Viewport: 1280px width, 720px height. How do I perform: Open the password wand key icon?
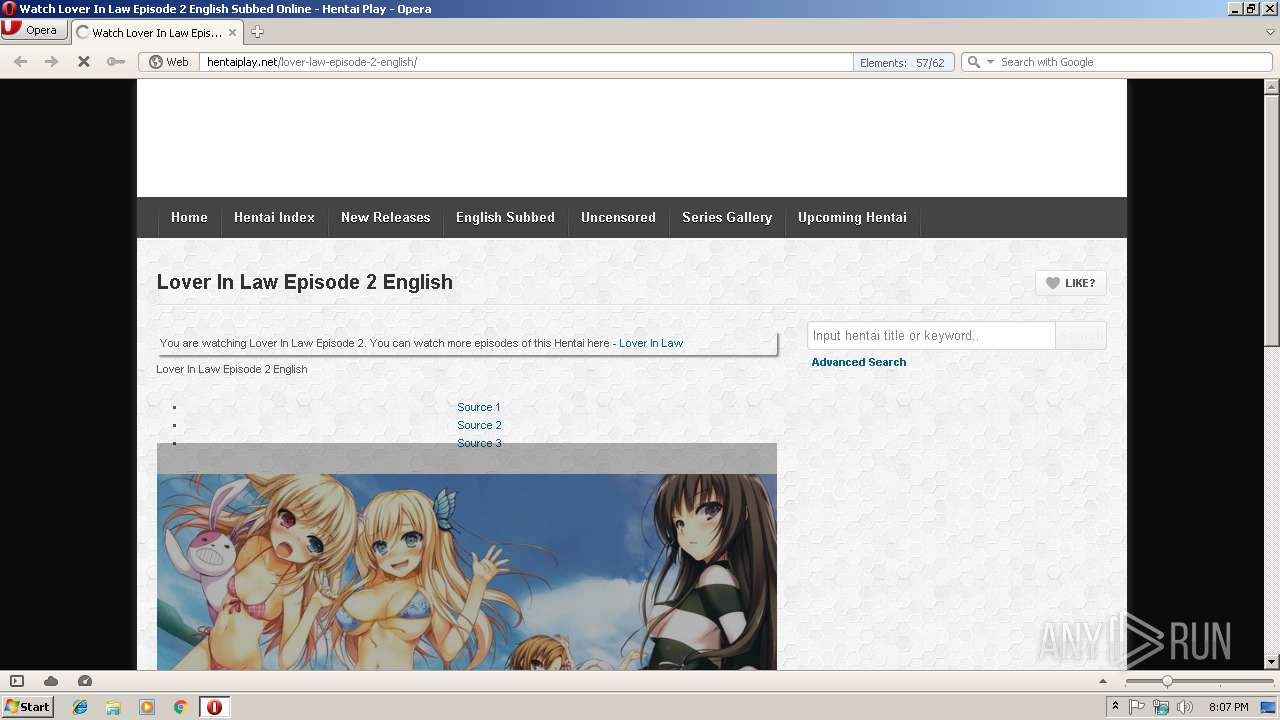pos(116,62)
